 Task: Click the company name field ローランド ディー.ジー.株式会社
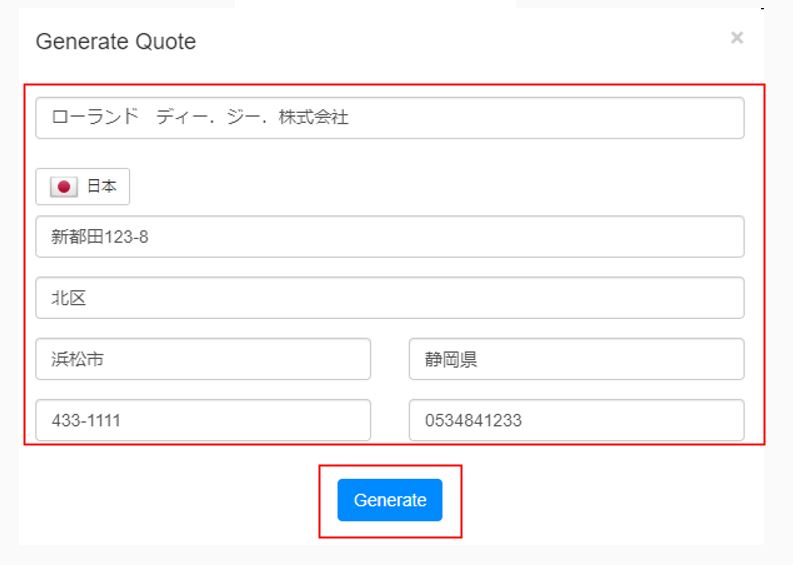pos(389,118)
